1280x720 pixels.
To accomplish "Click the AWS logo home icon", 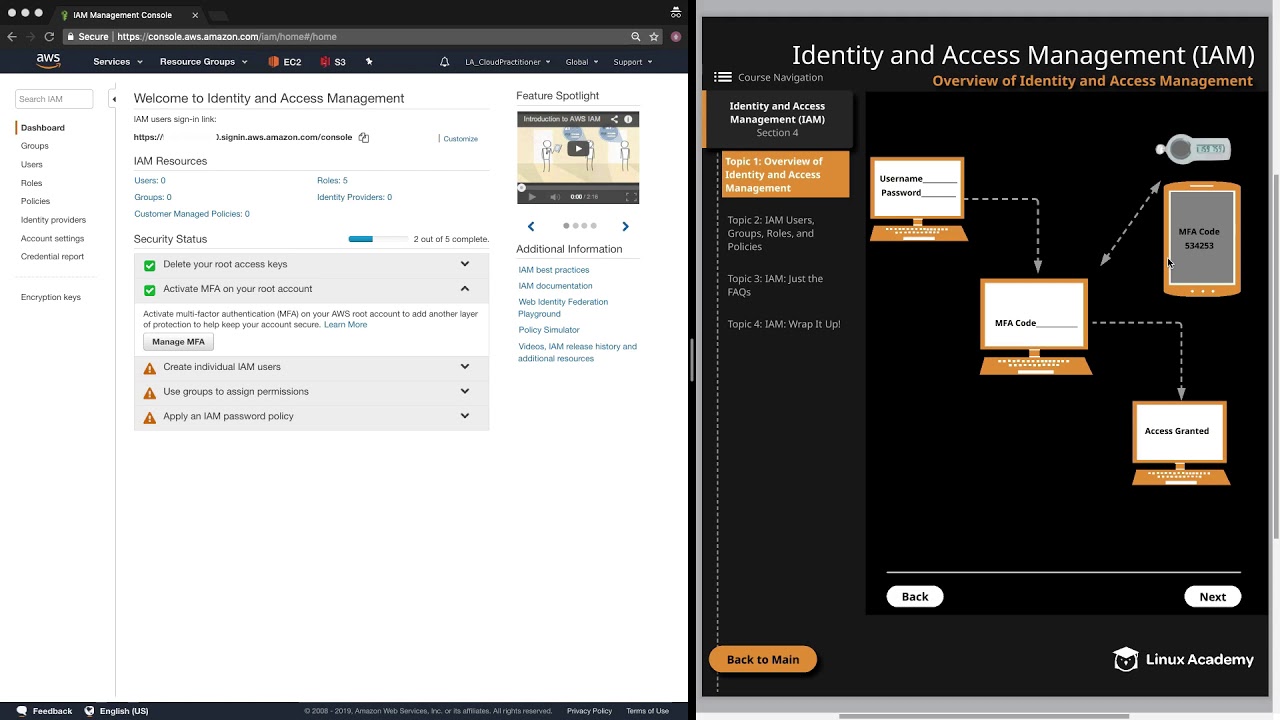I will coord(48,61).
